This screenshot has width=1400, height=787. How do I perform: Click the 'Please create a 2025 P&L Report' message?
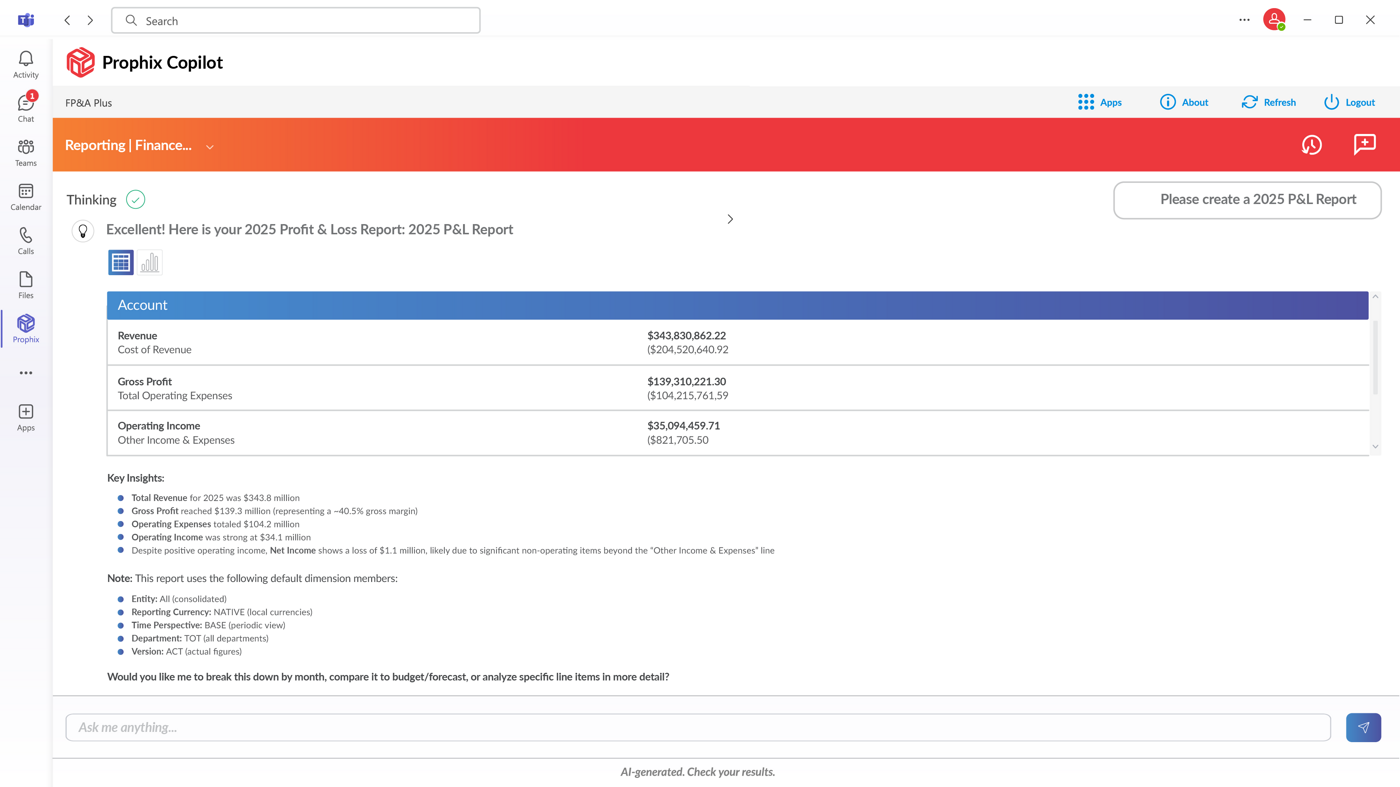[1248, 200]
